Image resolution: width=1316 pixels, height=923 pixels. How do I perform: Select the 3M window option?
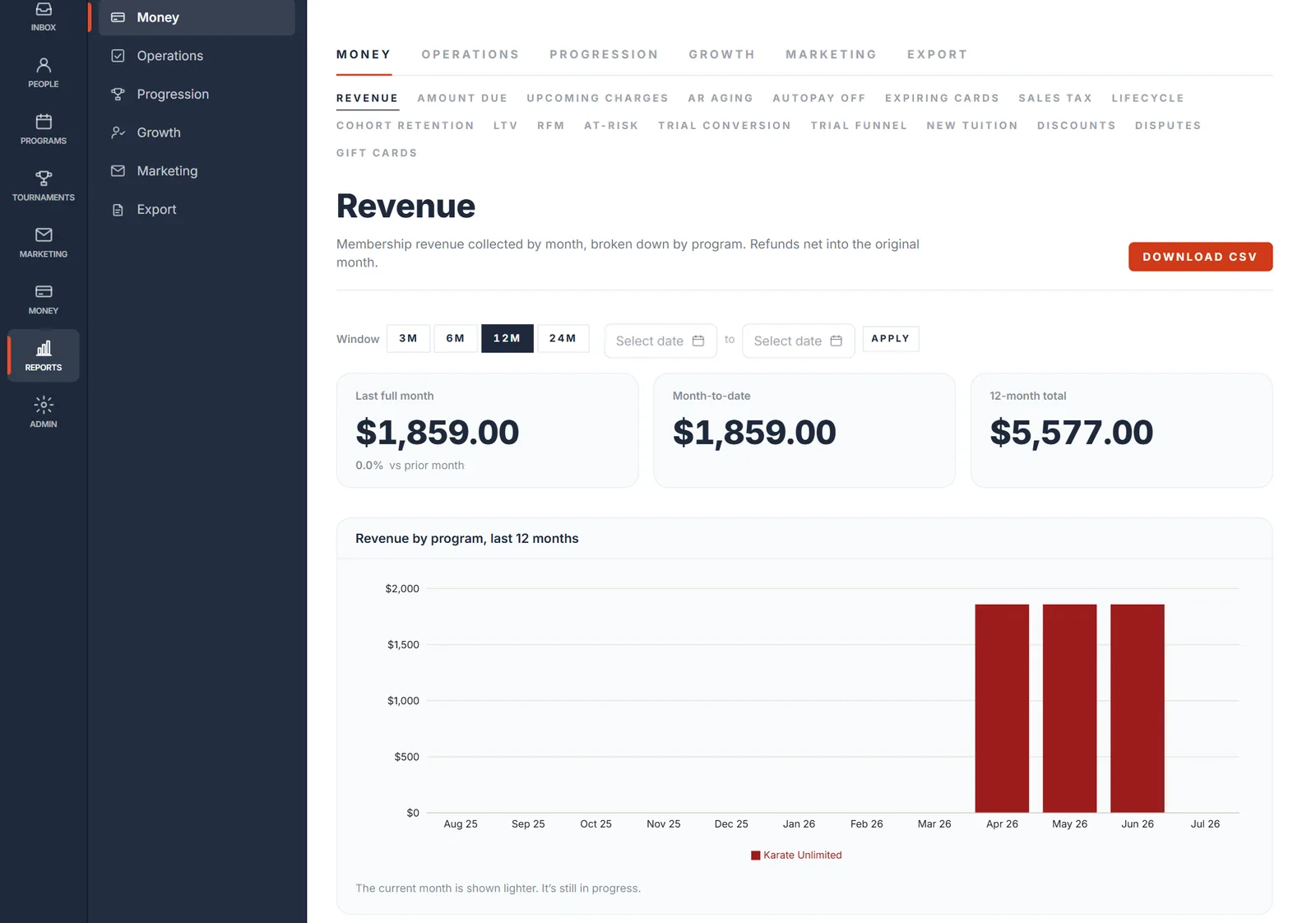coord(408,338)
